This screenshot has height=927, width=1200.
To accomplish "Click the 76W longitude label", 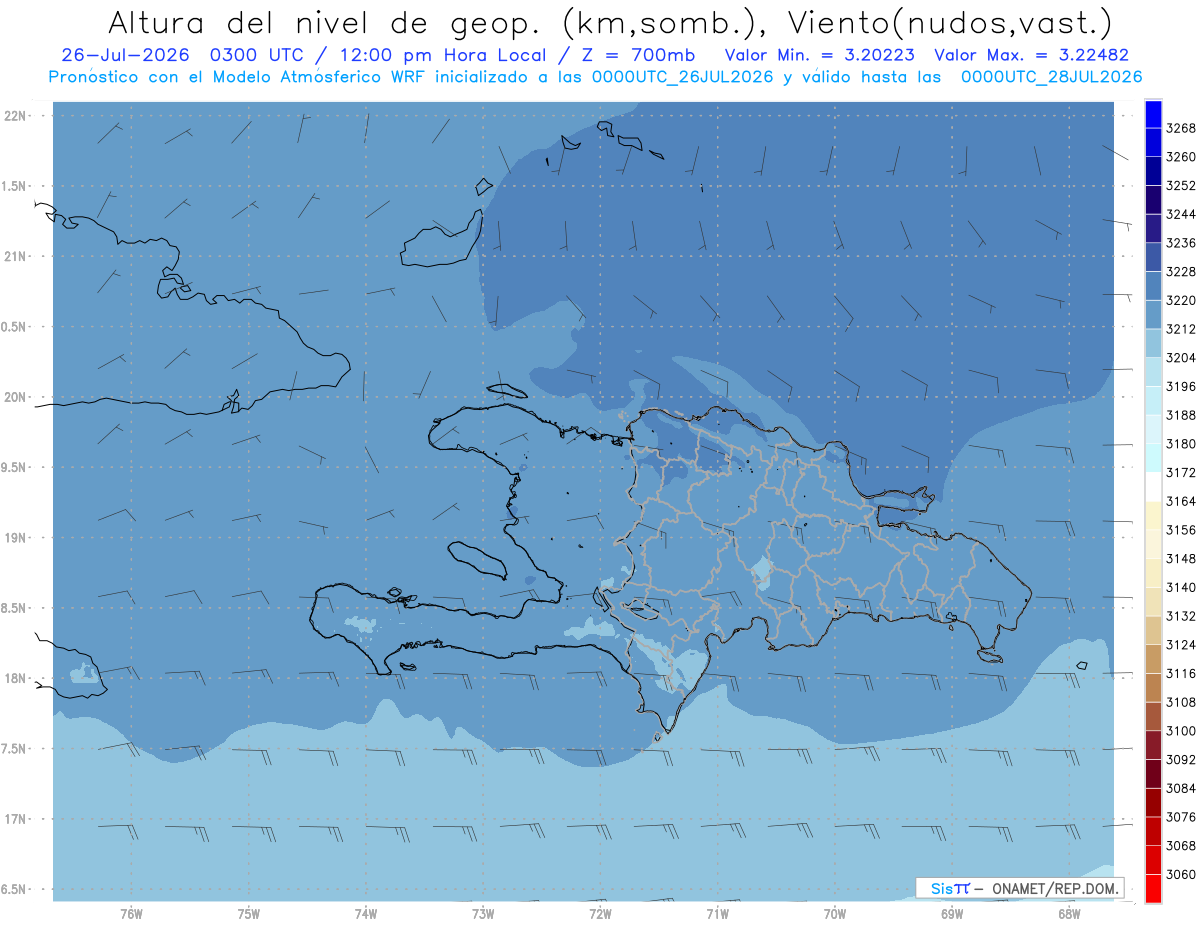I will pyautogui.click(x=131, y=914).
